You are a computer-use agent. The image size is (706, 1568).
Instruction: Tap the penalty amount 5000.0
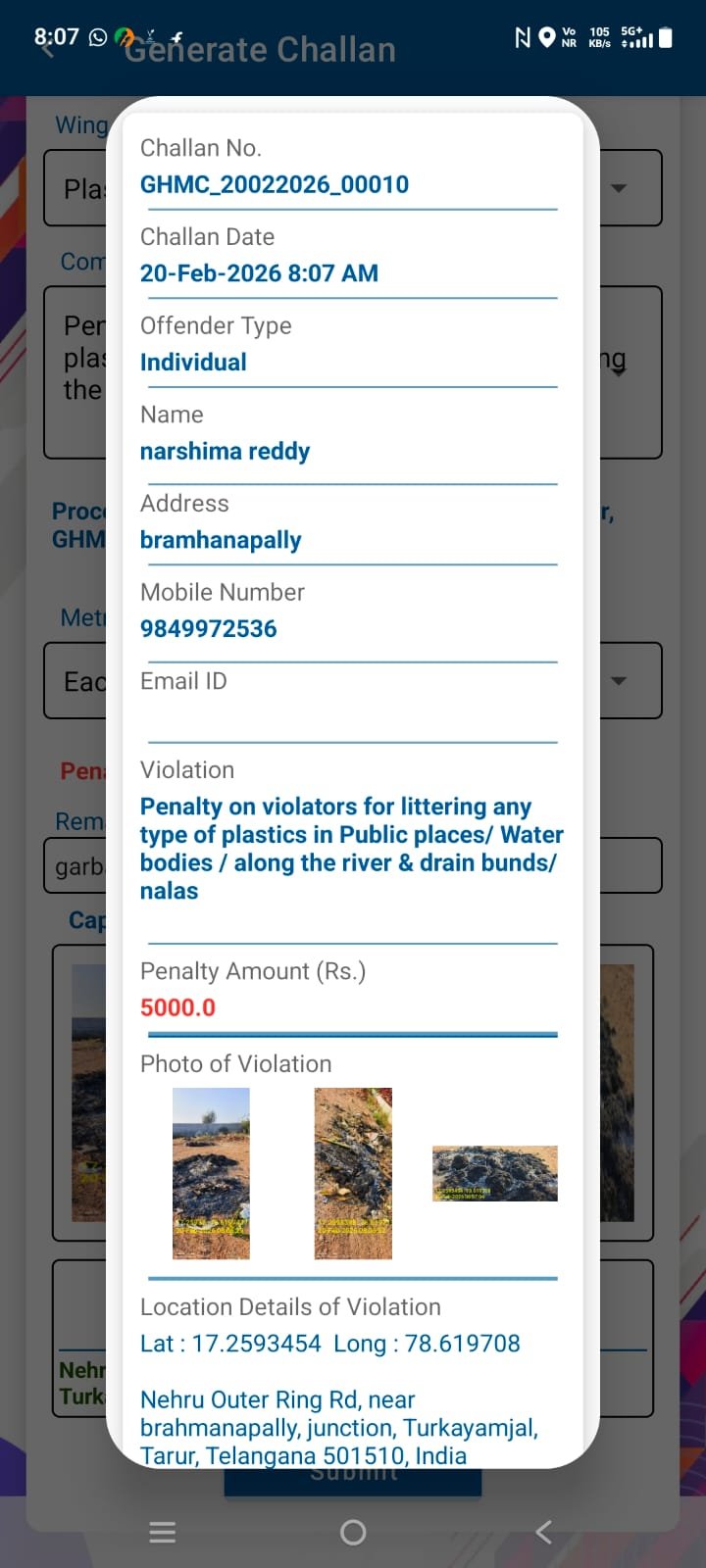coord(177,1007)
